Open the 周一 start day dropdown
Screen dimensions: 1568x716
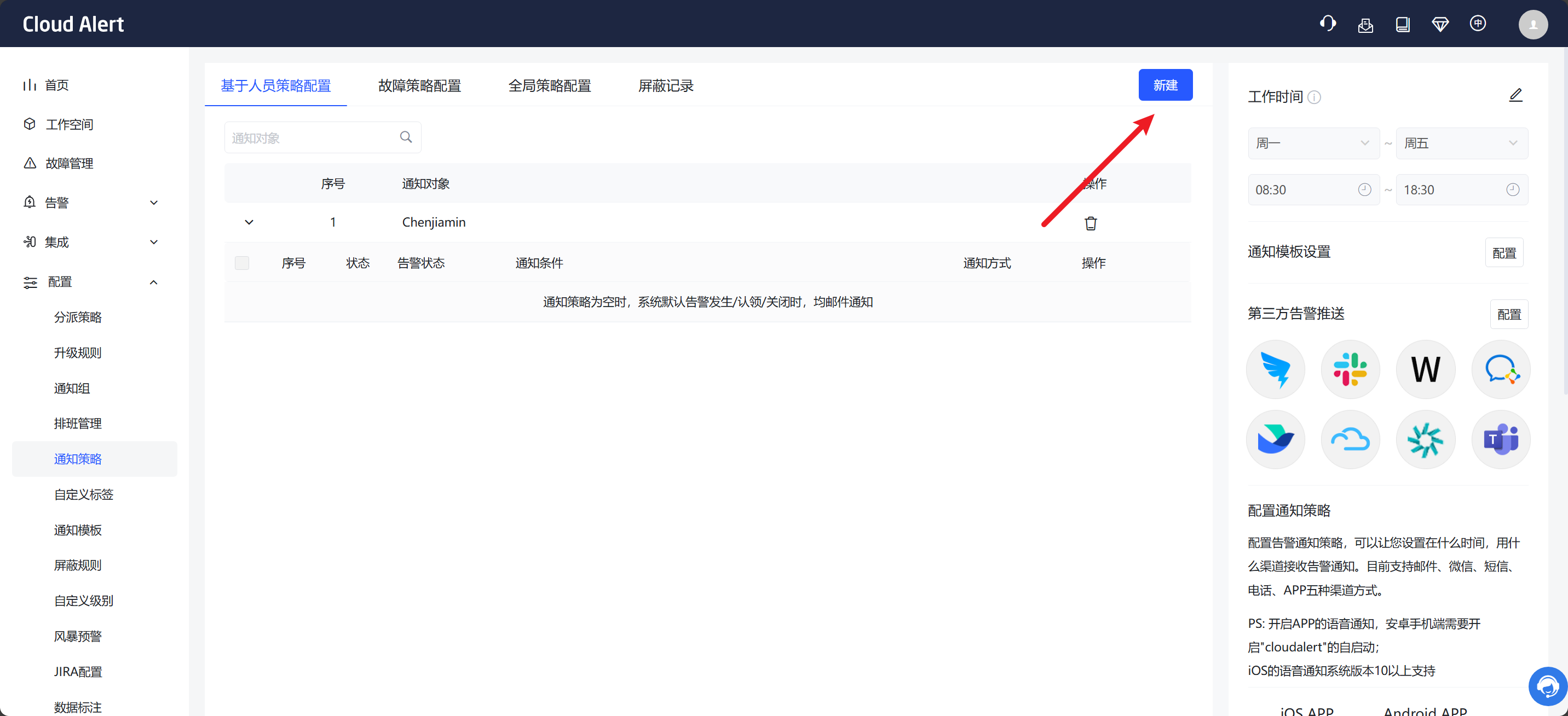click(x=1313, y=143)
